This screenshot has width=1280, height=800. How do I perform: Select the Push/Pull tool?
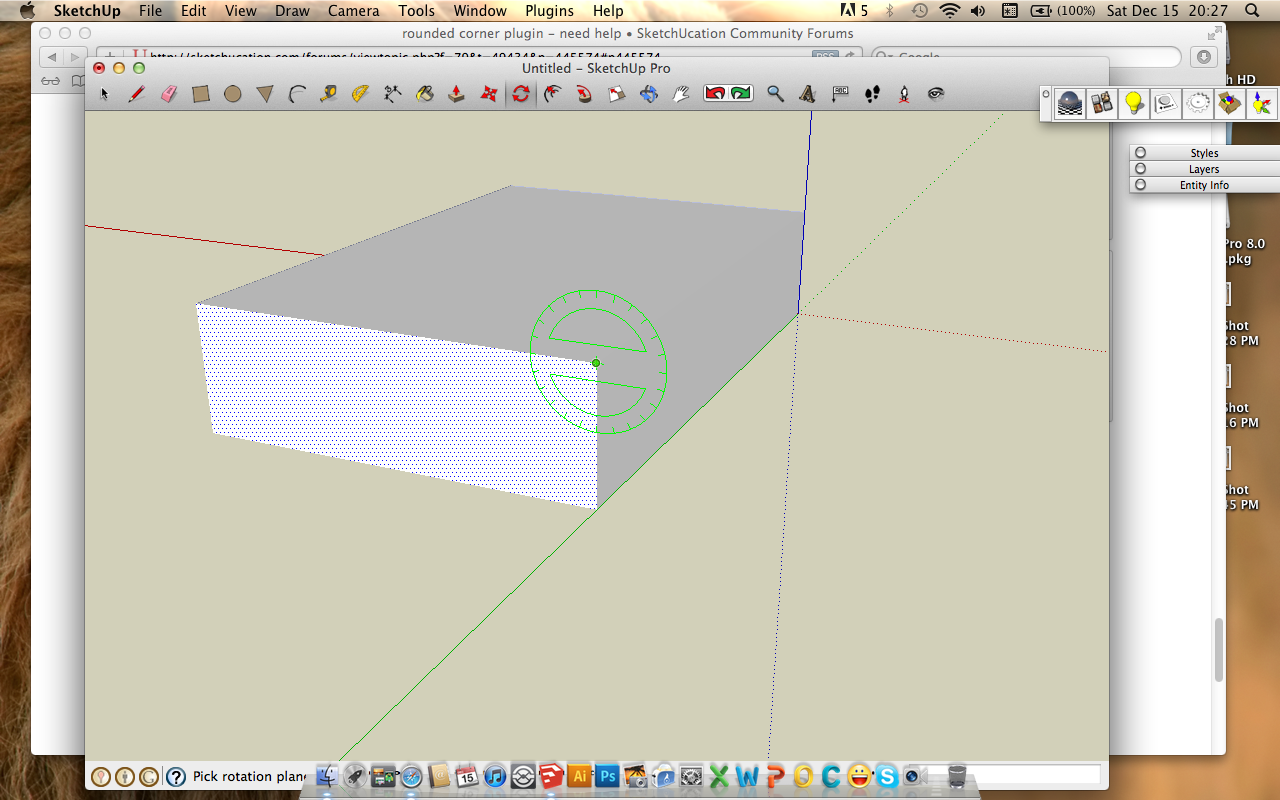coord(457,94)
